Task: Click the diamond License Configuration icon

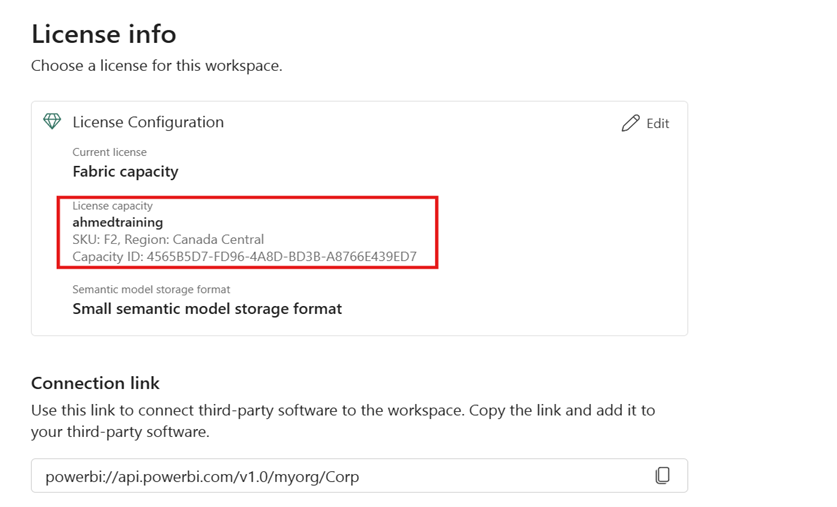Action: (52, 122)
